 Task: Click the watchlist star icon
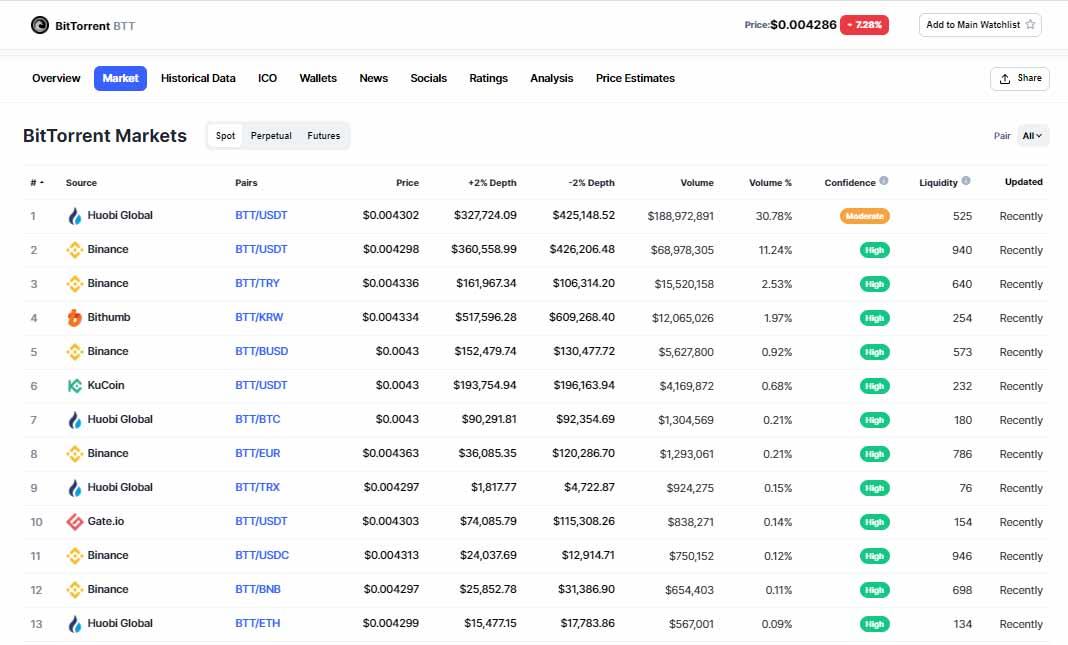pyautogui.click(x=1030, y=25)
